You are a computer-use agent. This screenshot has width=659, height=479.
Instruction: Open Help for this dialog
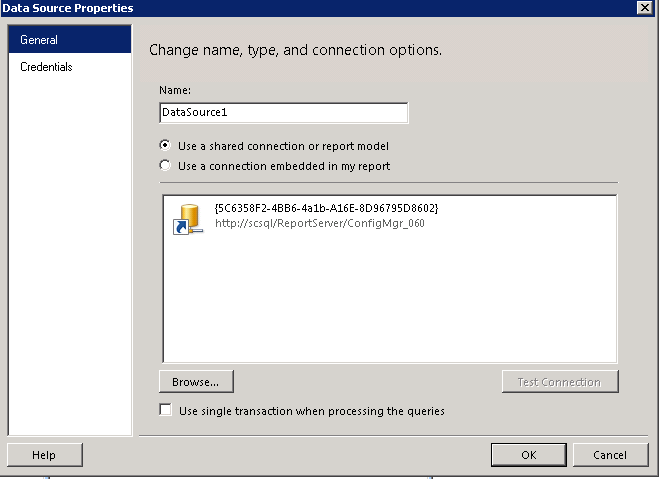tap(45, 455)
